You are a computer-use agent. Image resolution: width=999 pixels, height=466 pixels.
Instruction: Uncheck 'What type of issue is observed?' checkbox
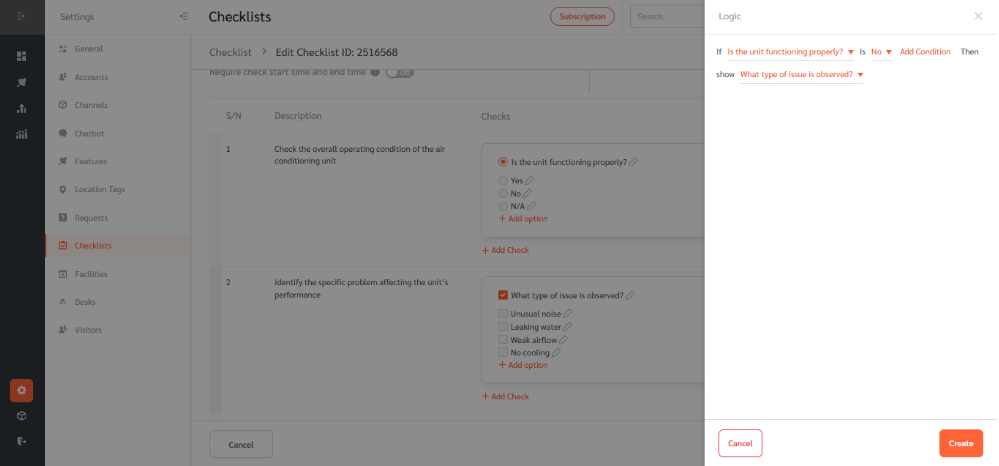click(x=503, y=295)
